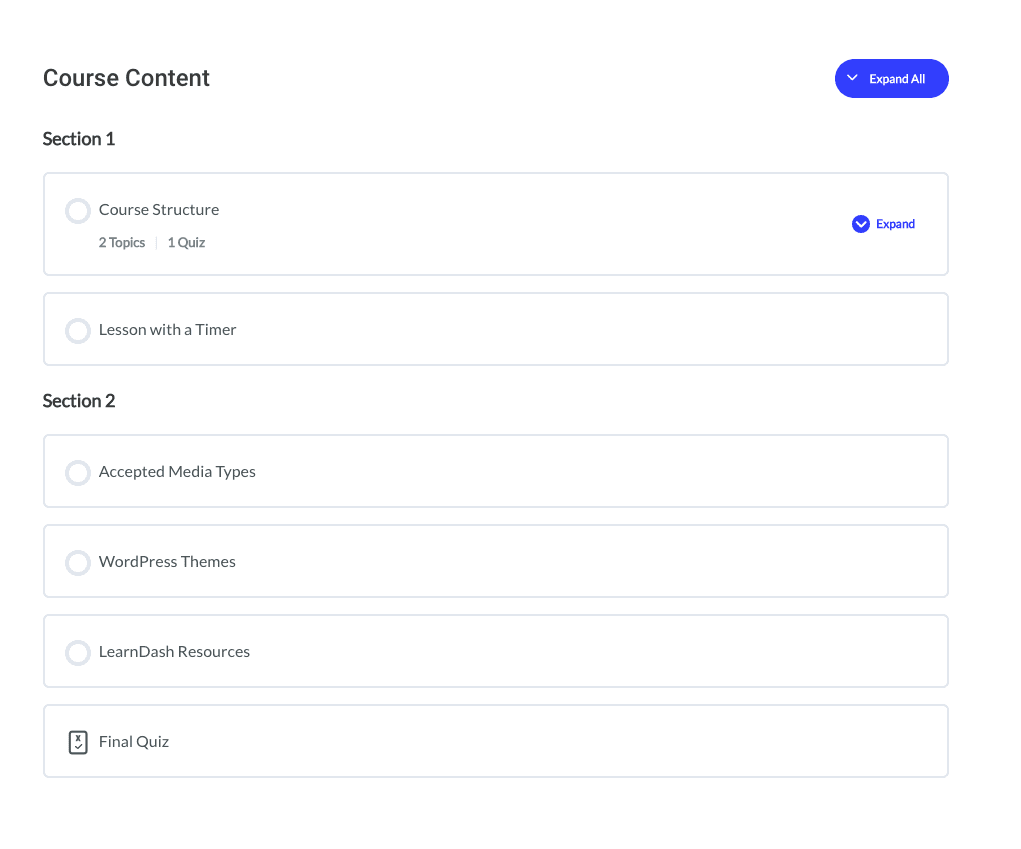Click the Section 1 heading
1021x849 pixels.
[79, 139]
